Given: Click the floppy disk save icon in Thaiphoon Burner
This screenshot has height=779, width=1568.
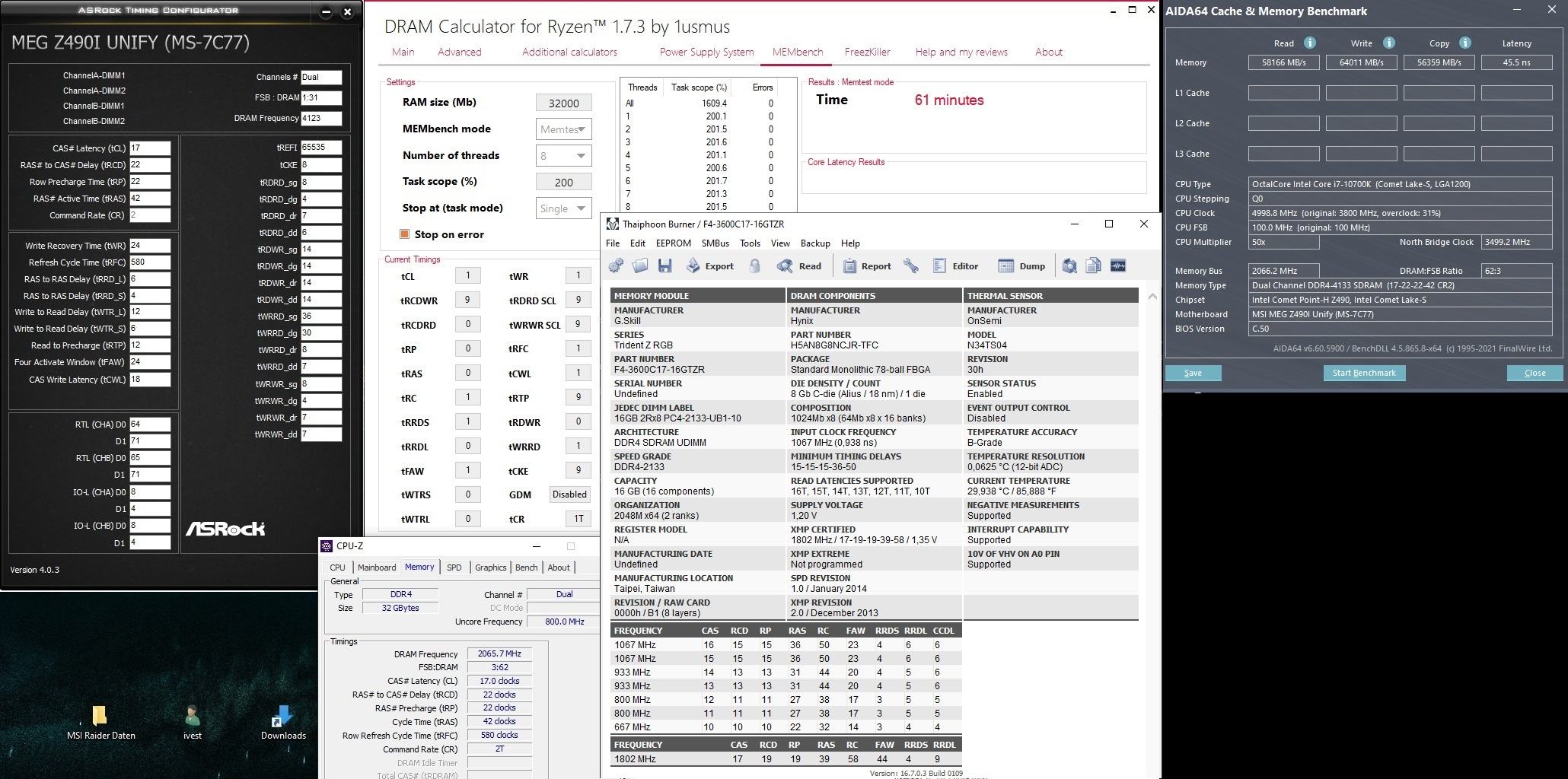Looking at the screenshot, I should click(664, 265).
